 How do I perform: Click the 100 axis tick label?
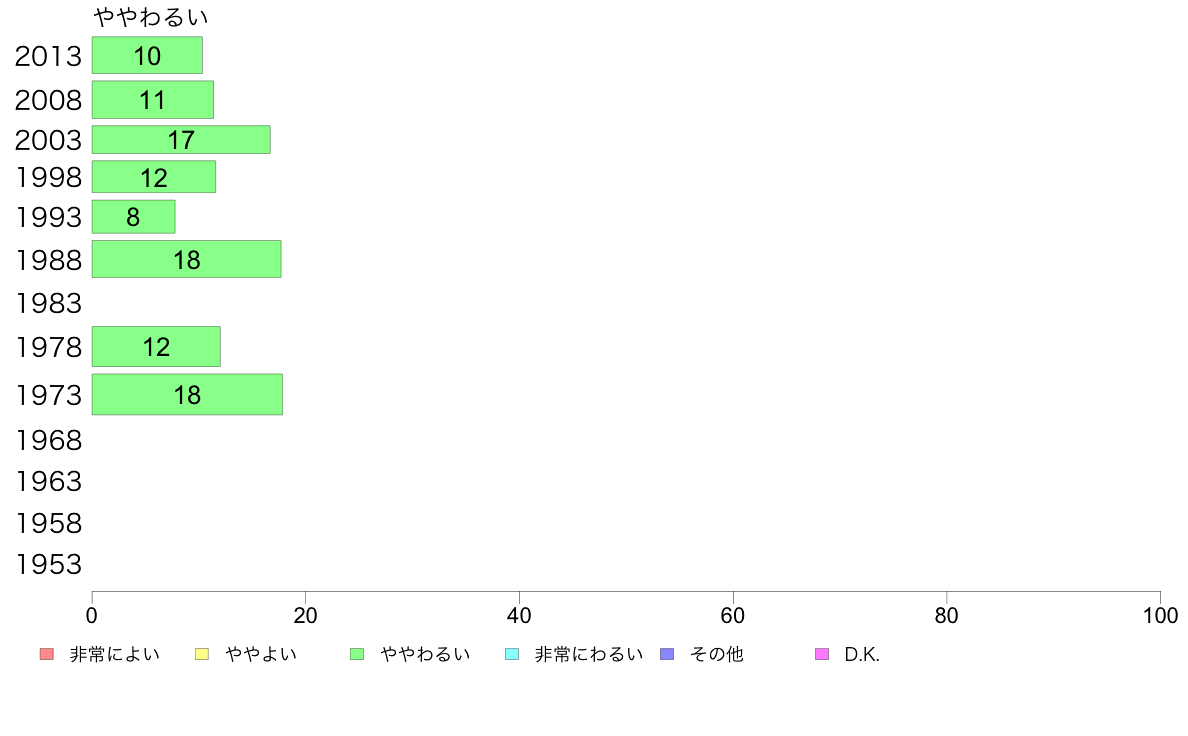click(1160, 615)
